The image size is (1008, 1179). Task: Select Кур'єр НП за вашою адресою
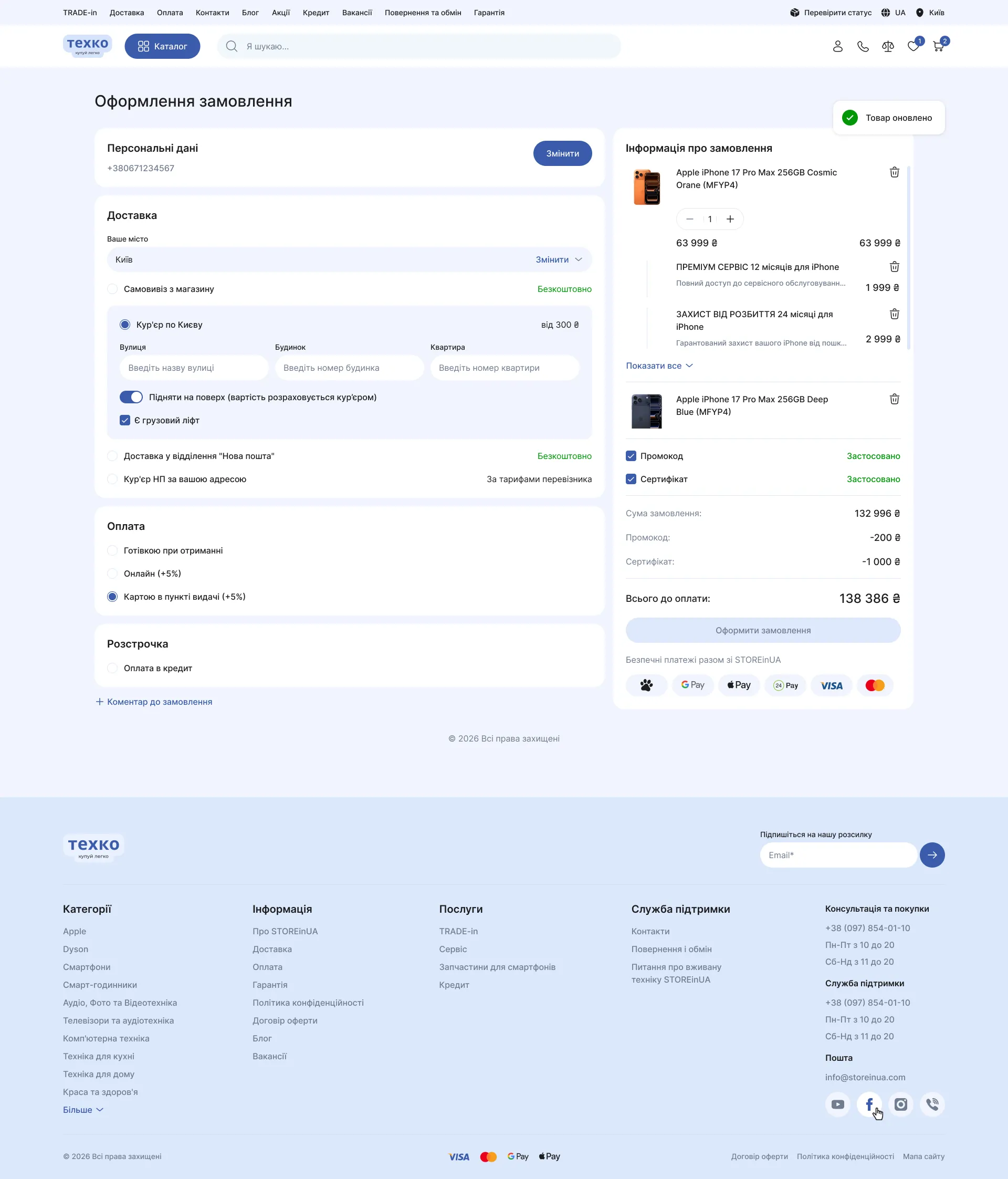pos(113,479)
